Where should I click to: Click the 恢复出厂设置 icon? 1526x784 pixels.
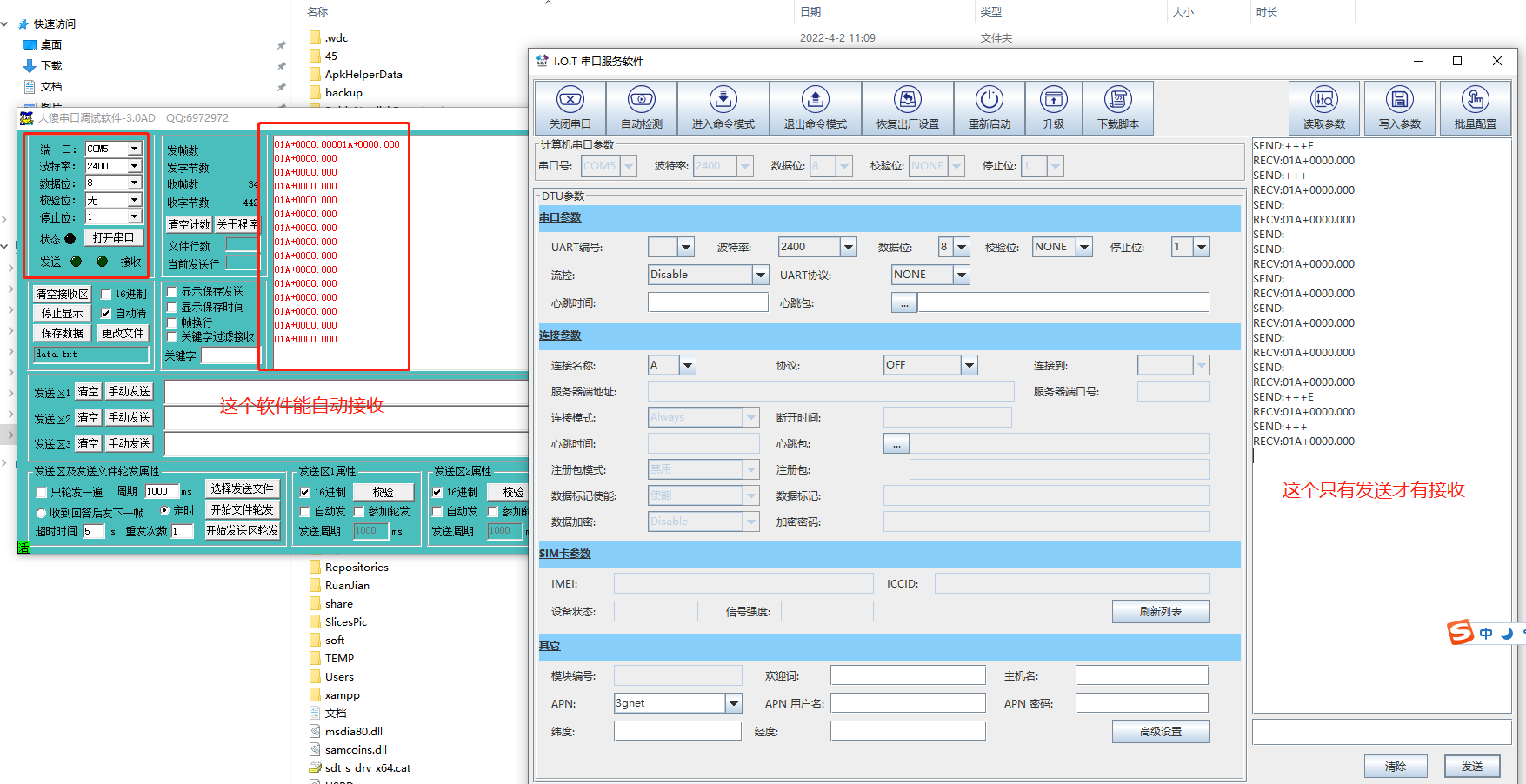click(x=907, y=100)
